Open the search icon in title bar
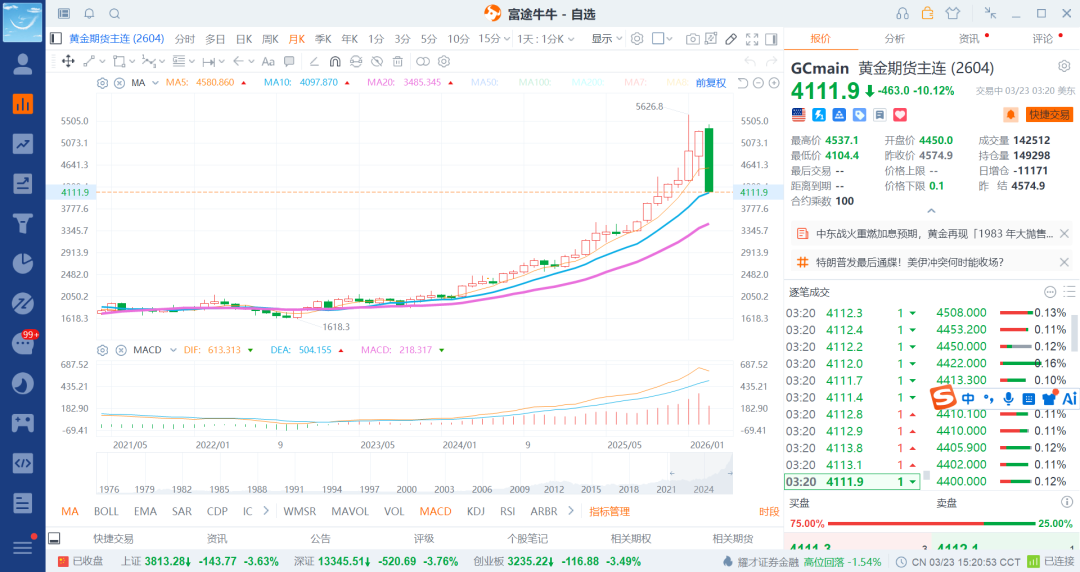The width and height of the screenshot is (1080, 572). (114, 14)
